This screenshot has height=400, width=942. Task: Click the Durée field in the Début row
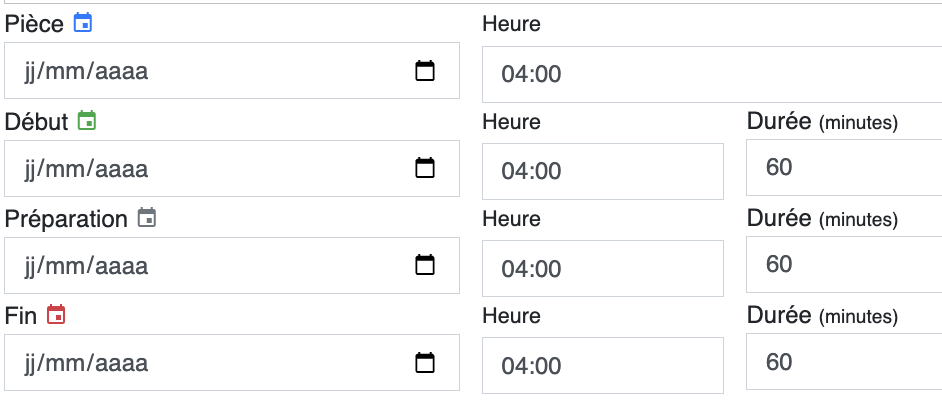click(844, 168)
